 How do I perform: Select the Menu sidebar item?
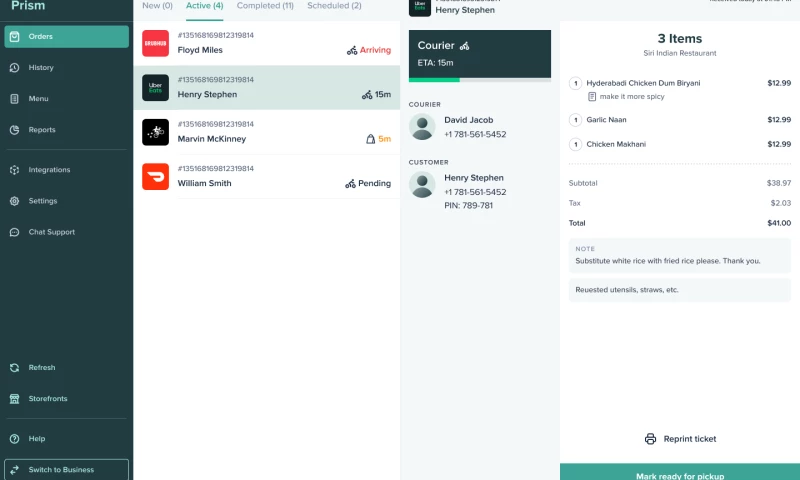[x=38, y=99]
